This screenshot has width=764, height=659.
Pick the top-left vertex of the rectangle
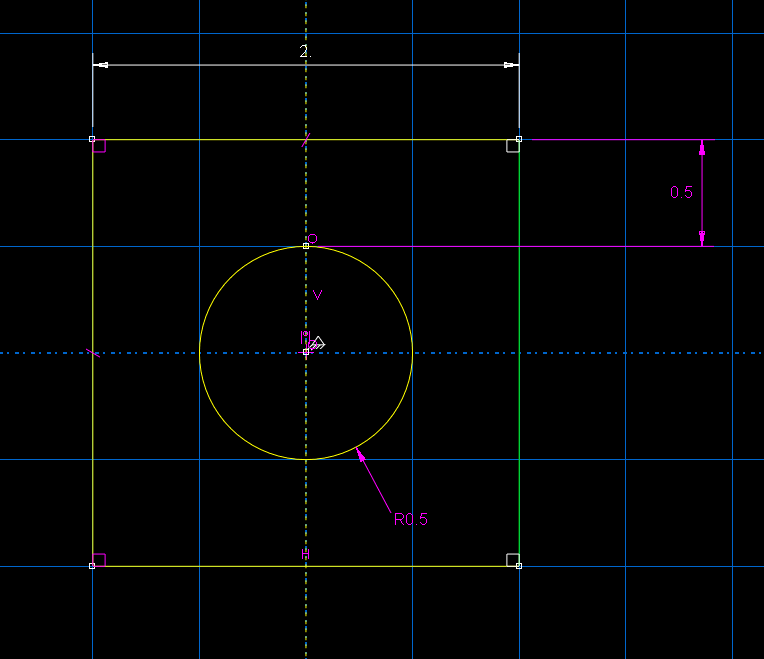tap(92, 139)
